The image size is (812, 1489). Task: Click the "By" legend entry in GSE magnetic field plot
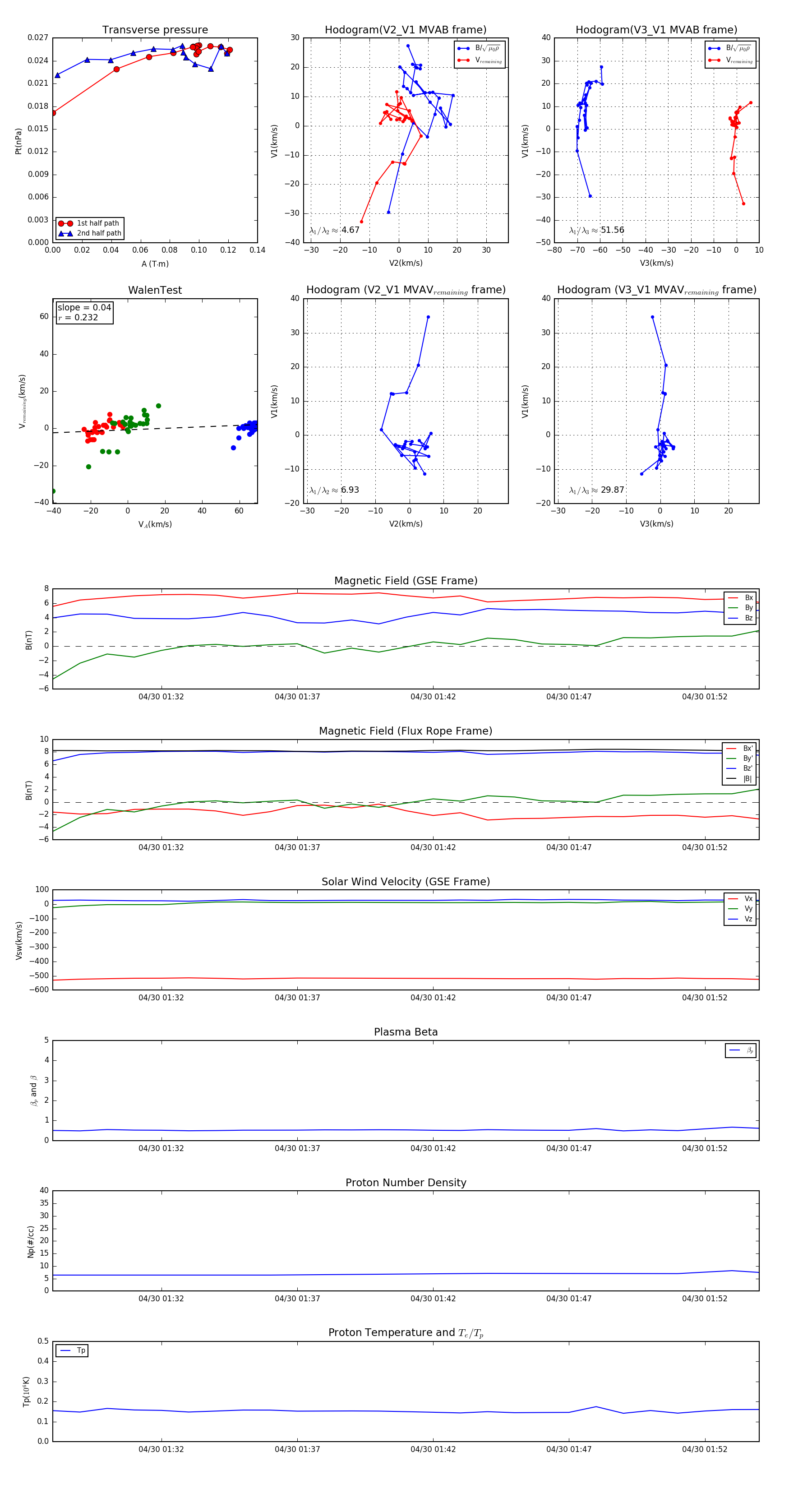coord(741,608)
